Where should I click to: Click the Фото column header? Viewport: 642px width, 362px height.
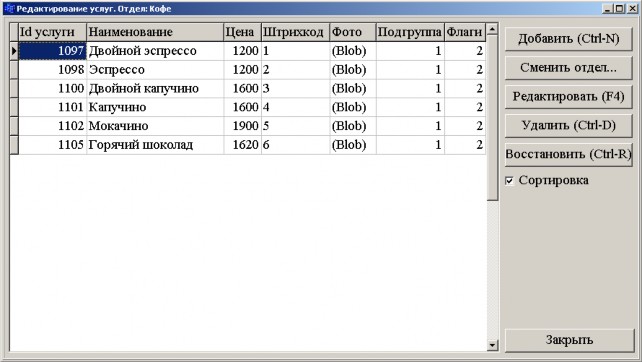(x=353, y=32)
